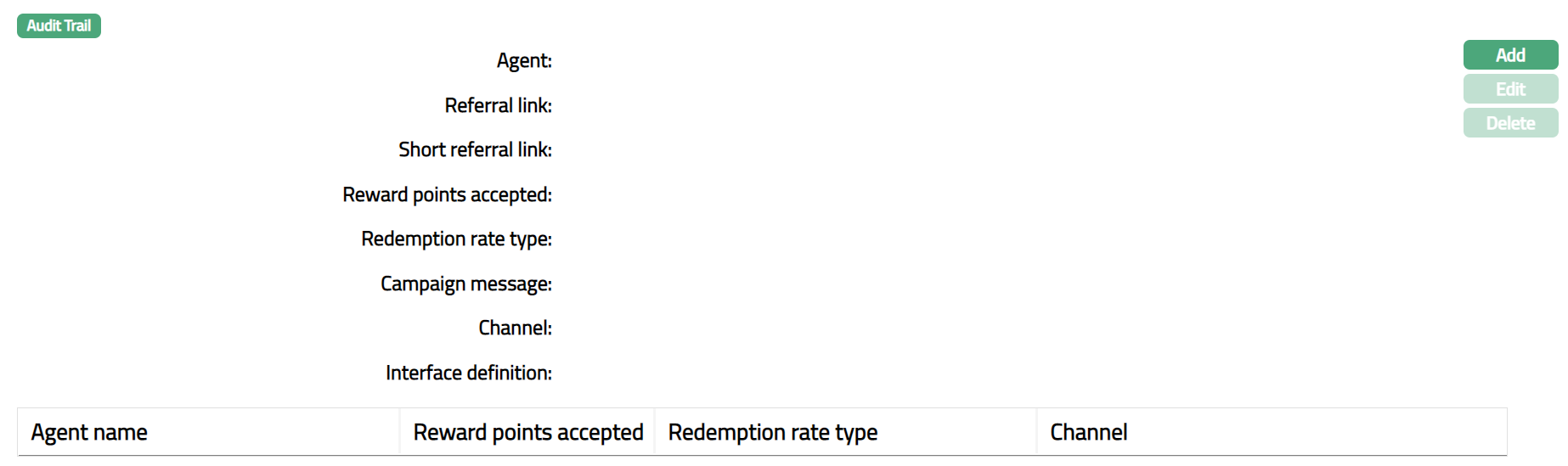
Task: Click divider before Channel column header
Action: [1037, 432]
